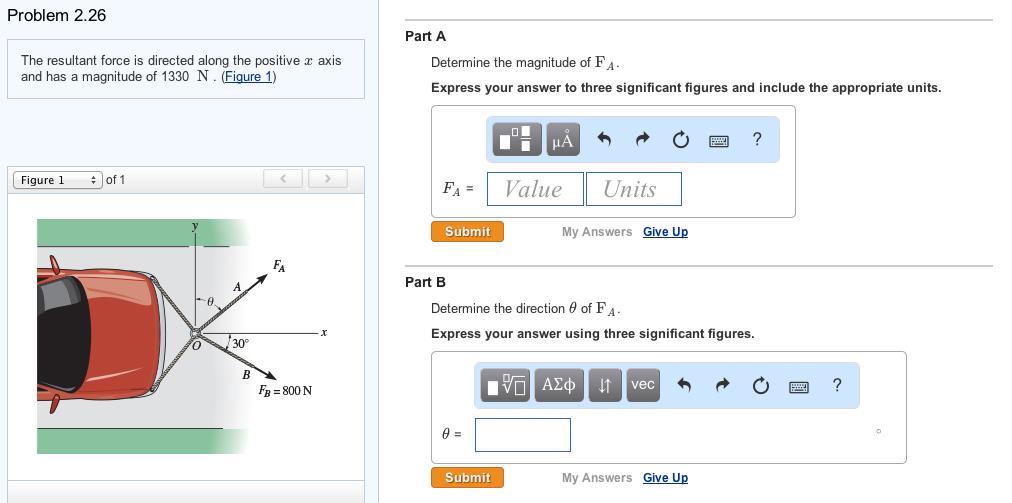Open the templates icon in Part A toolbar
Viewport: 1012px width, 503px height.
click(518, 139)
